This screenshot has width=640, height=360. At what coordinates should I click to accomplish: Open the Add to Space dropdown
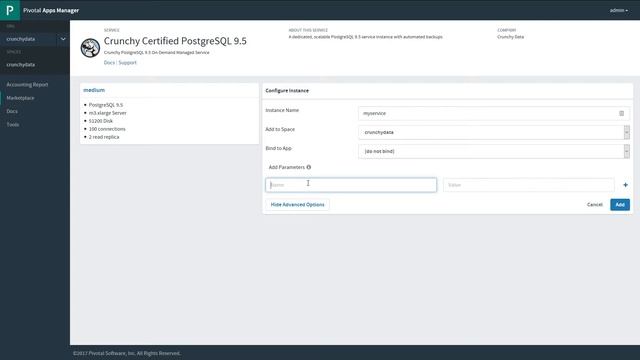494,132
